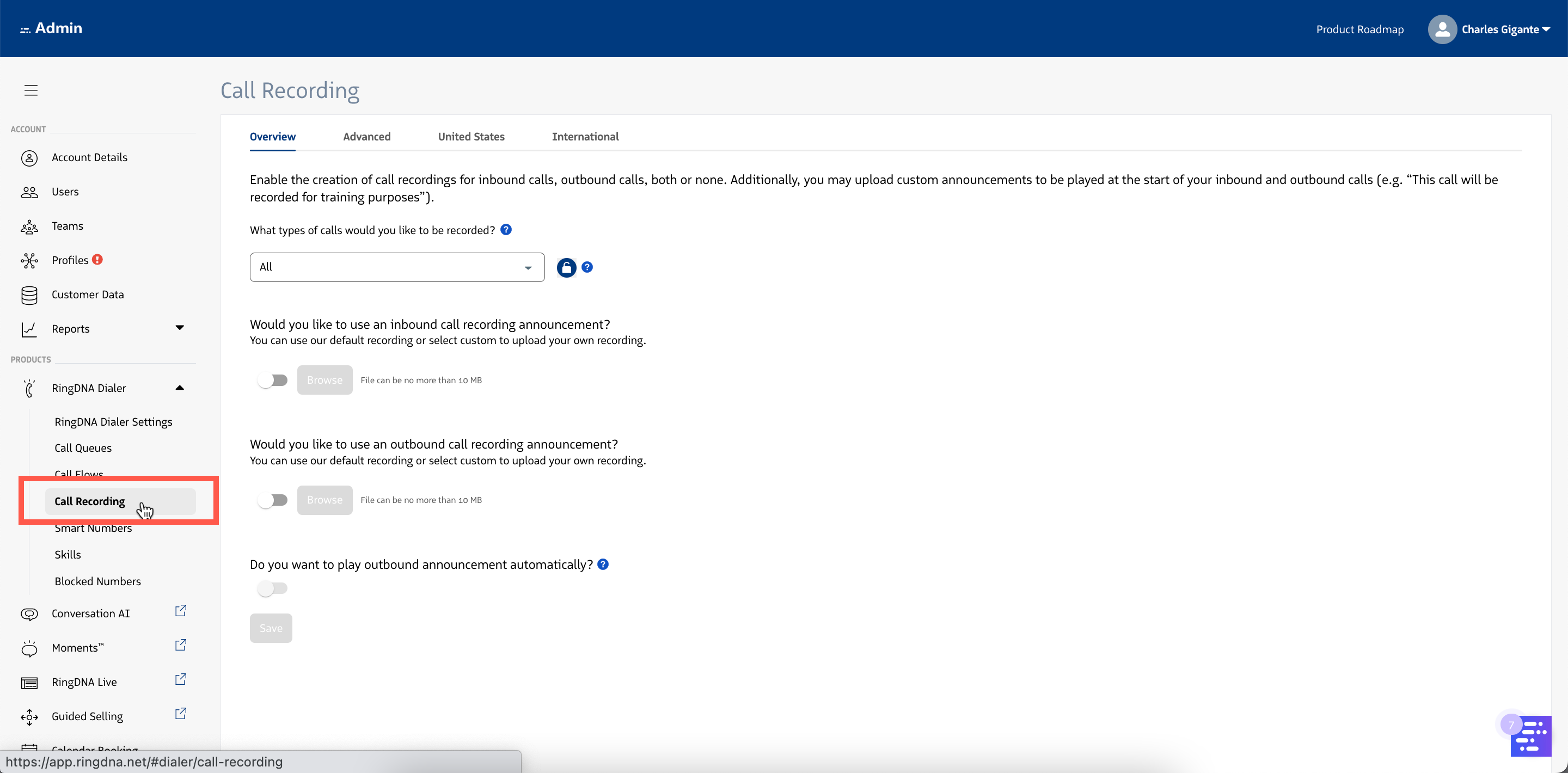Open the chat widget icon bottom right
The image size is (1568, 773).
click(x=1530, y=736)
